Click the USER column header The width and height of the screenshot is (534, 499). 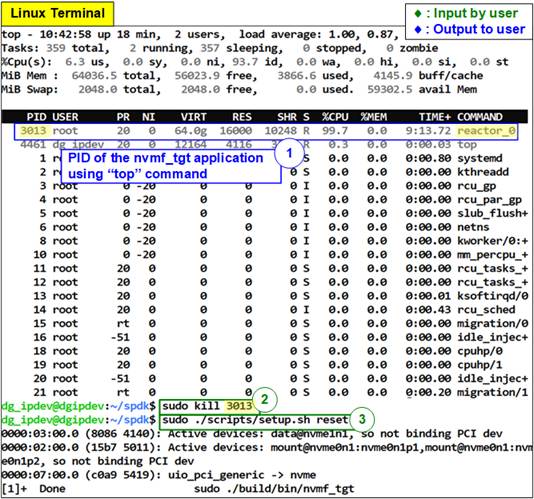point(65,117)
